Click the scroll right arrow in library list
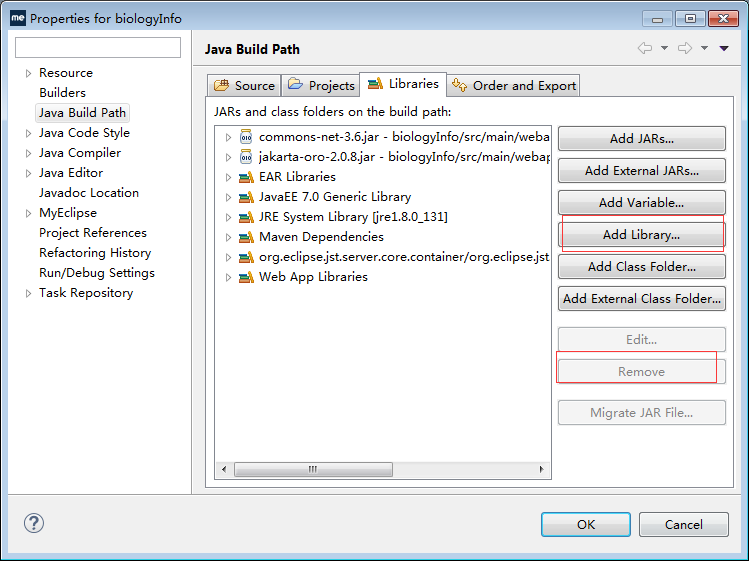This screenshot has height=561, width=749. pos(541,469)
